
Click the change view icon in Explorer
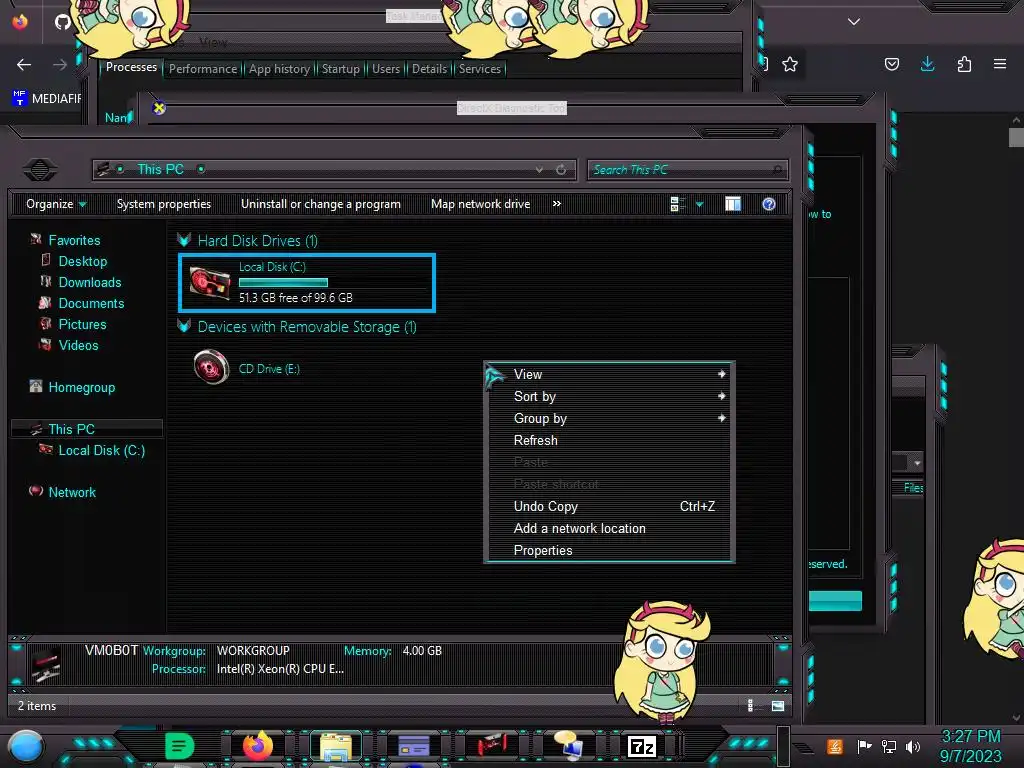(678, 204)
